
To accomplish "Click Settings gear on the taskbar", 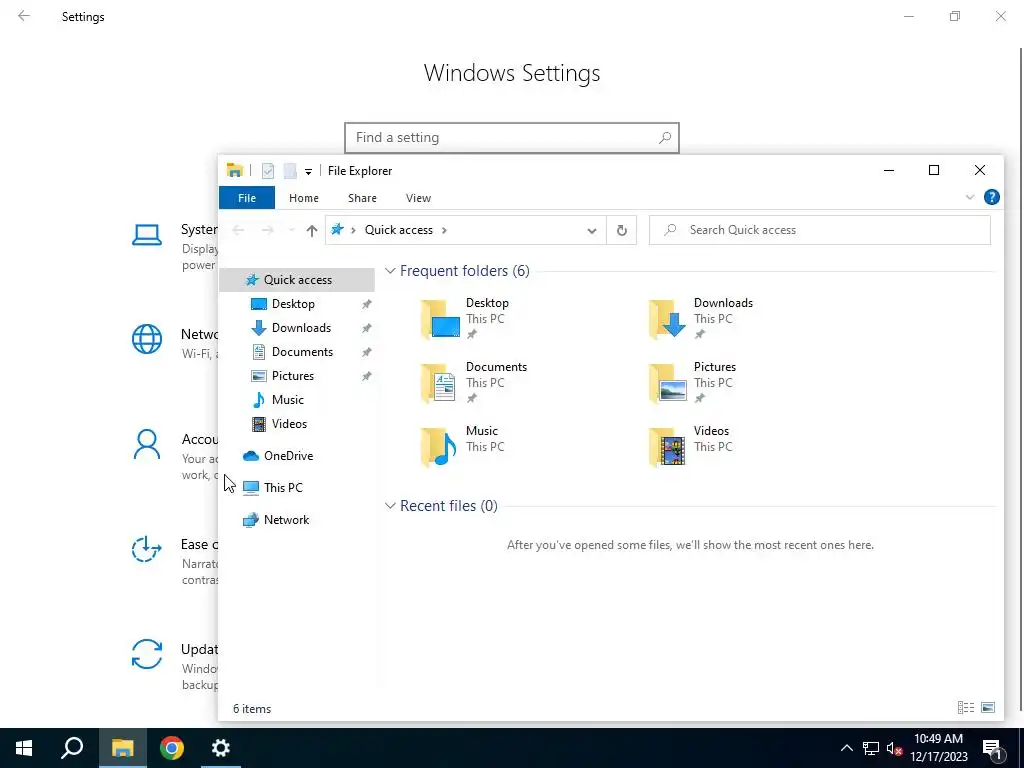I will [221, 748].
